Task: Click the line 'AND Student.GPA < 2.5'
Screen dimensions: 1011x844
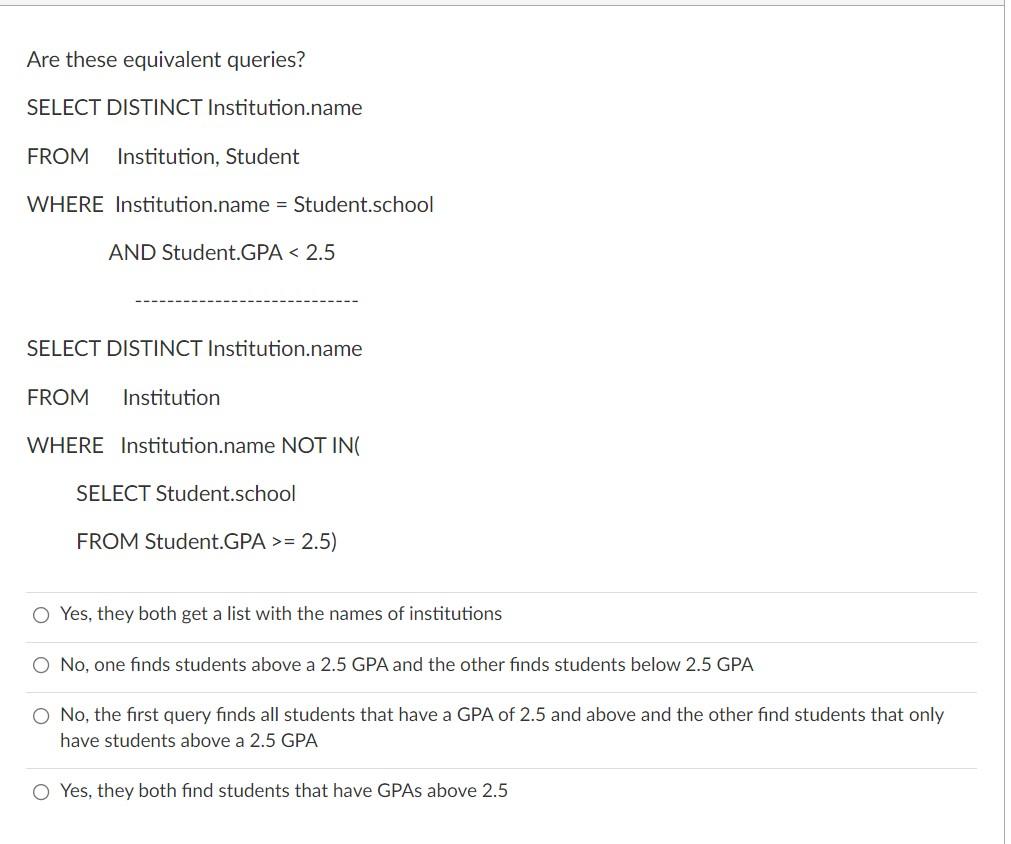Action: coord(222,253)
